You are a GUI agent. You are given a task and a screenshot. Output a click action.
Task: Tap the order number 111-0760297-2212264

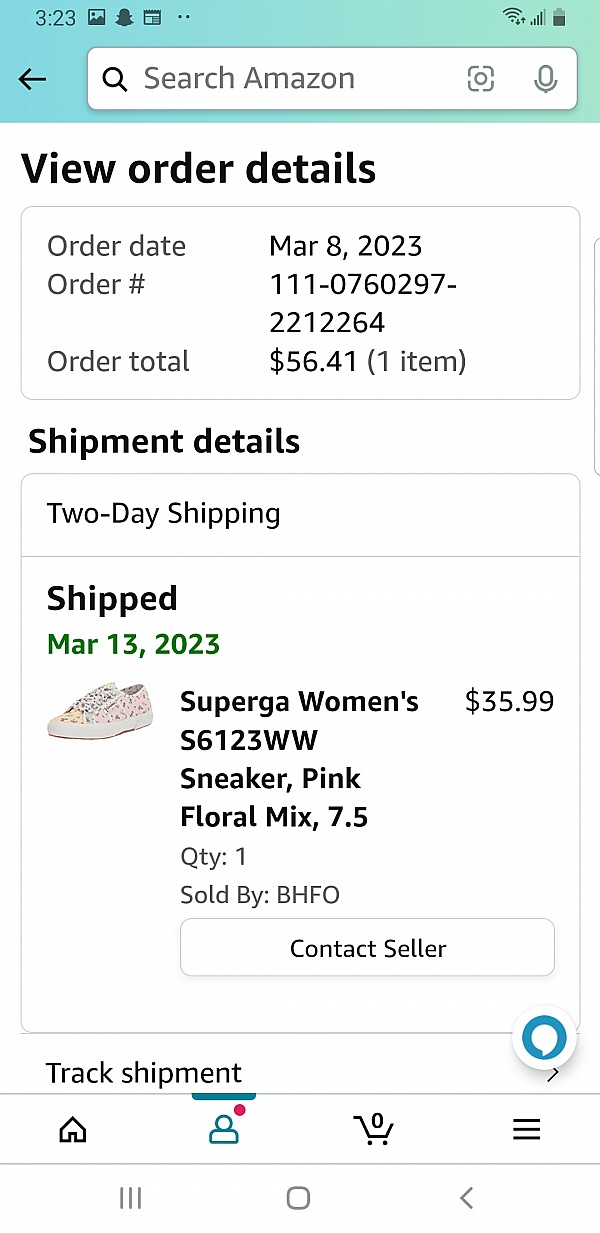(363, 304)
